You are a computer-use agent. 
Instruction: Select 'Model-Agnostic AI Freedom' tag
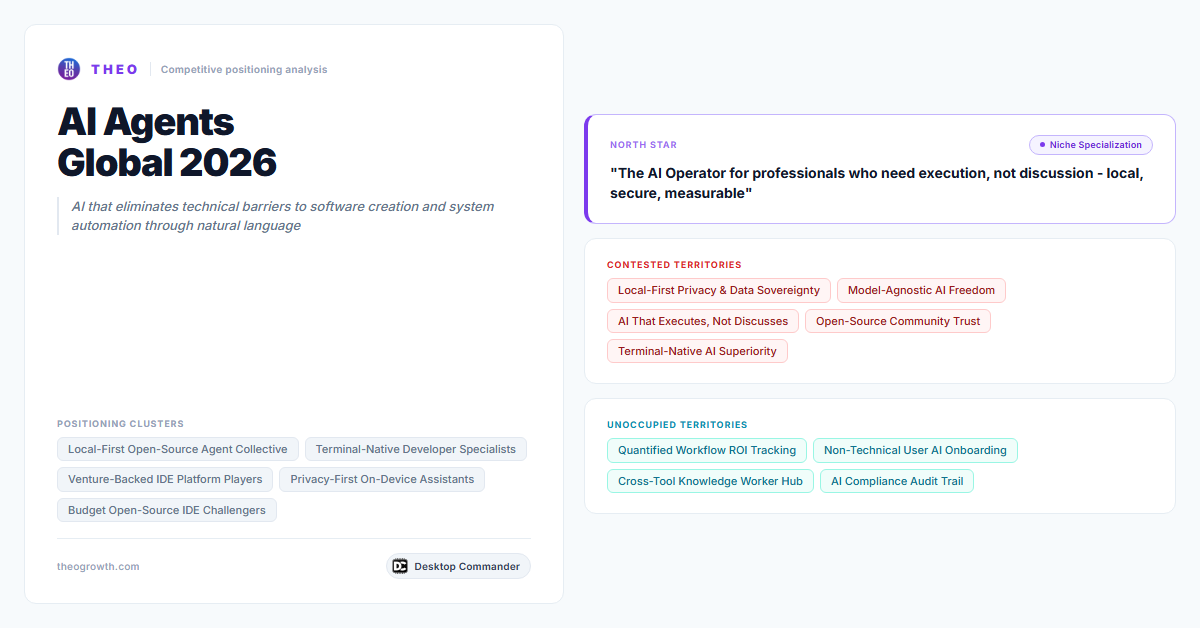pos(922,290)
